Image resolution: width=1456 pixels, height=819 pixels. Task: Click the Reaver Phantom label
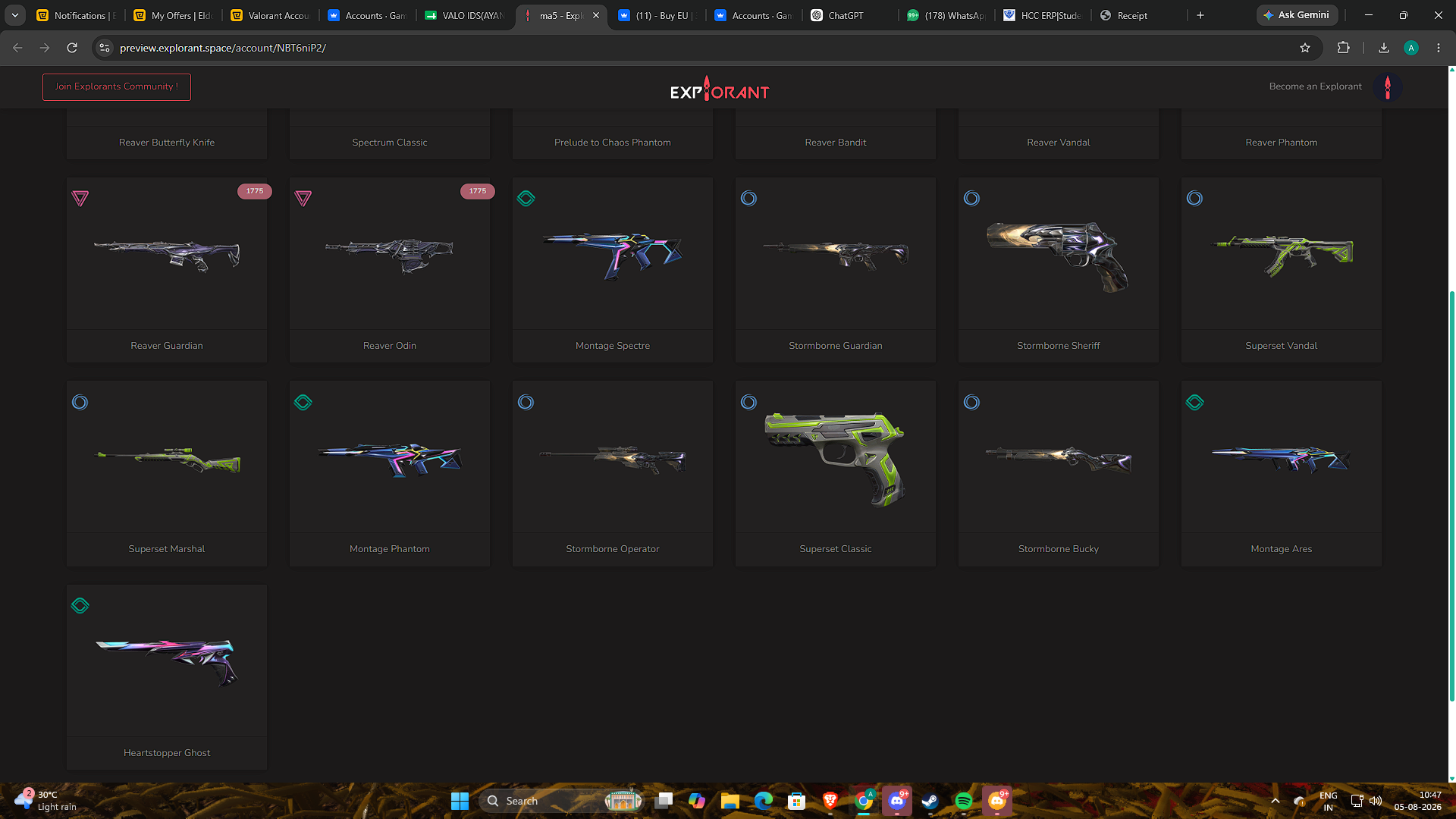(x=1282, y=143)
